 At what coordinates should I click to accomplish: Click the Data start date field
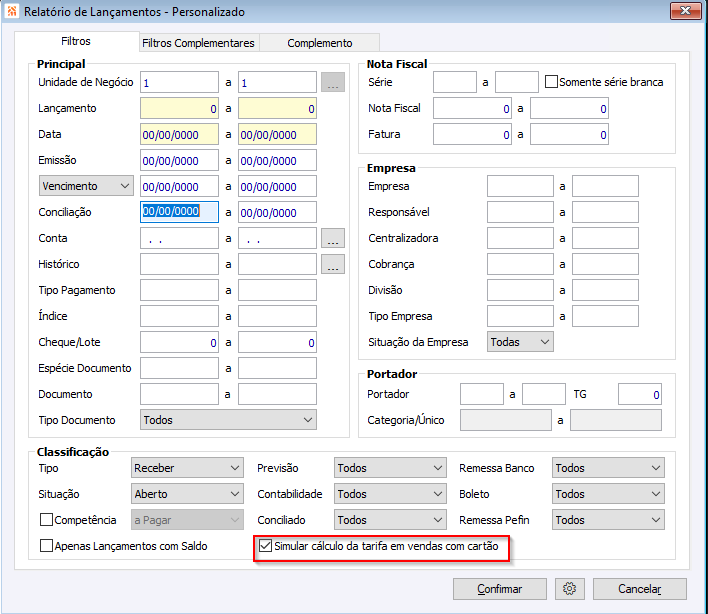tap(179, 134)
